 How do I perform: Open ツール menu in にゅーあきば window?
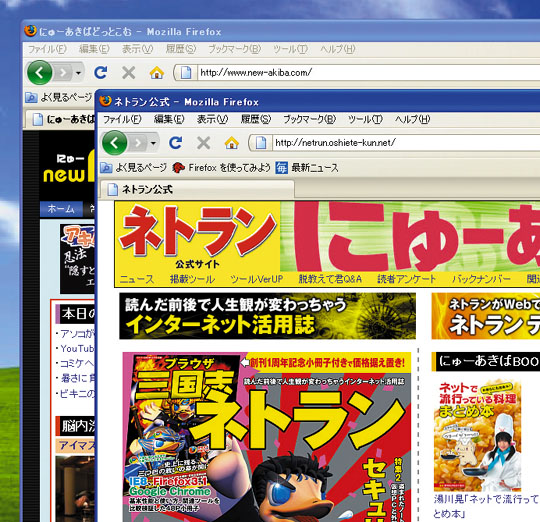pyautogui.click(x=290, y=49)
